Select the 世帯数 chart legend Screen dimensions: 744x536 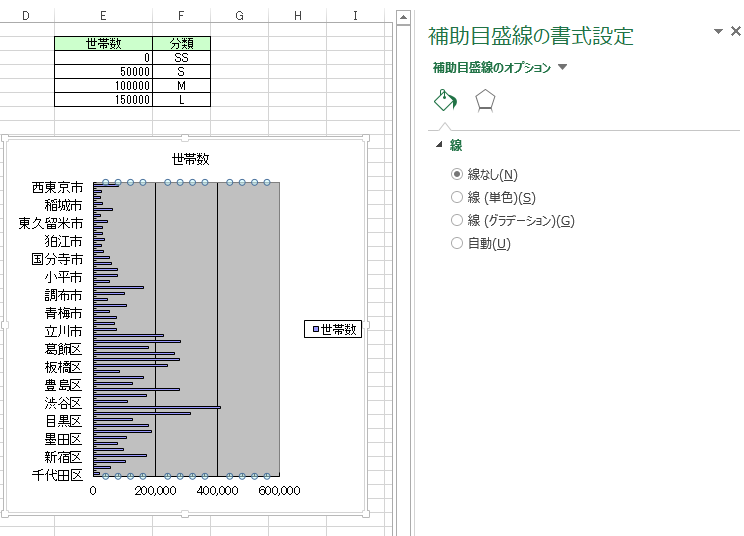pos(333,329)
